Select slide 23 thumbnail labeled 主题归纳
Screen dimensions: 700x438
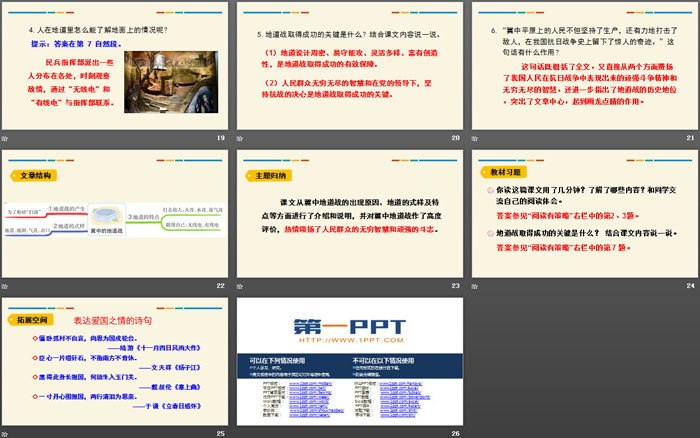(350, 213)
